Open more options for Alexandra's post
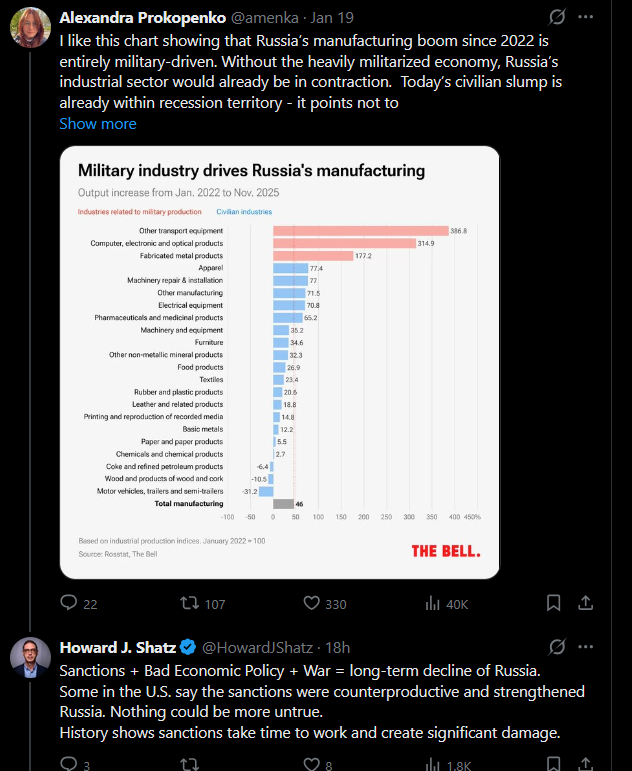 [x=587, y=17]
